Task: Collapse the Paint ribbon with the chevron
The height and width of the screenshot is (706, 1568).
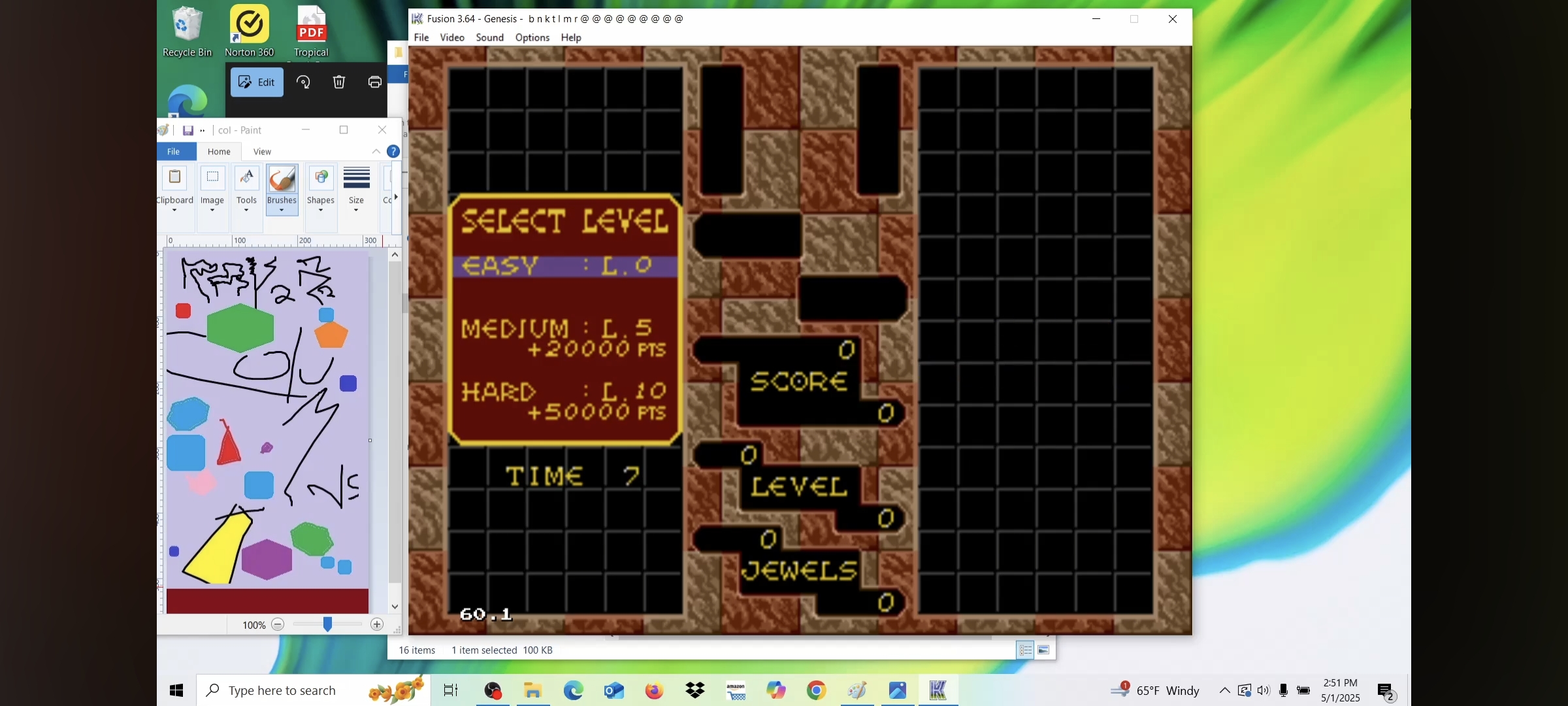Action: pos(376,151)
